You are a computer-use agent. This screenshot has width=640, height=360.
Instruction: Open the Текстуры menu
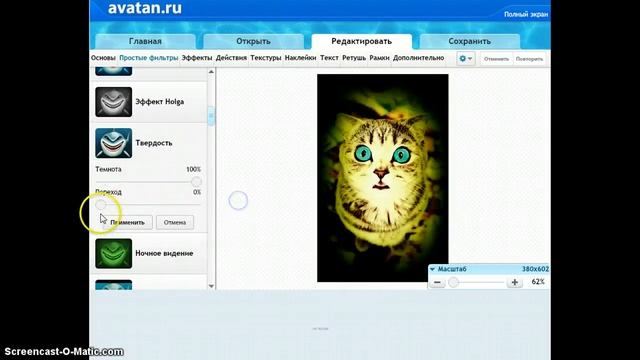point(266,58)
